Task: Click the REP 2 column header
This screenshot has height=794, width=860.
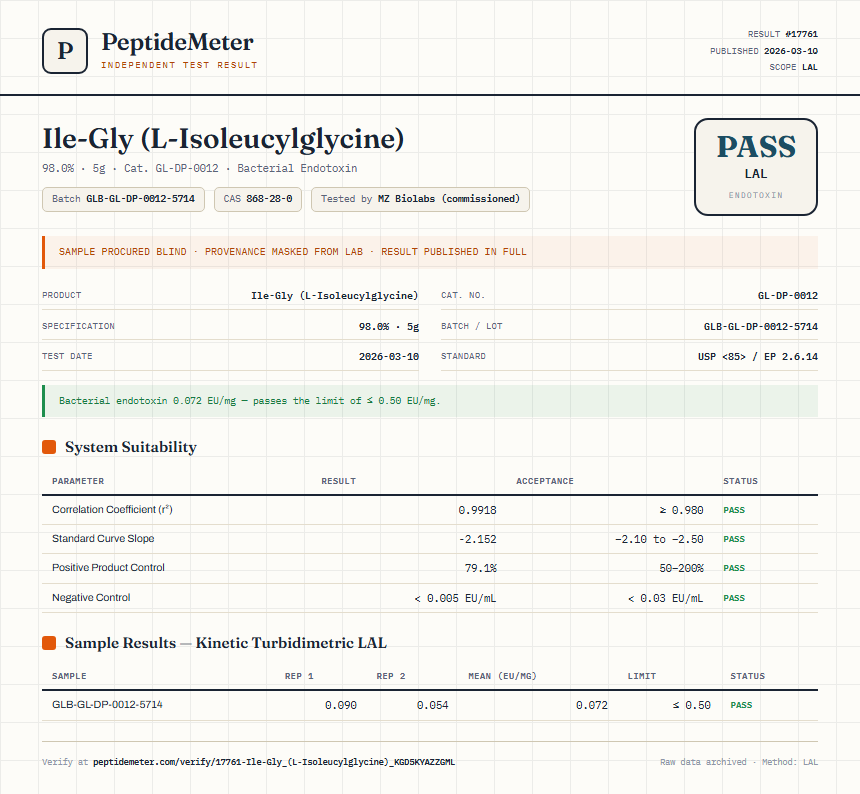Action: pyautogui.click(x=391, y=676)
